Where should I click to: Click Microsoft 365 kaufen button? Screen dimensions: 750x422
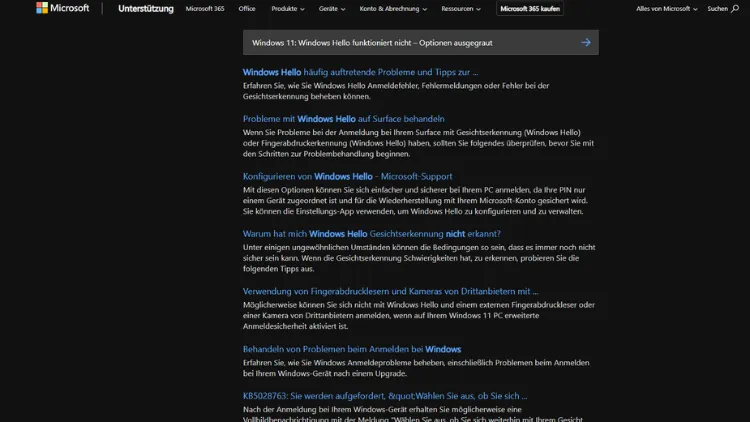530,9
